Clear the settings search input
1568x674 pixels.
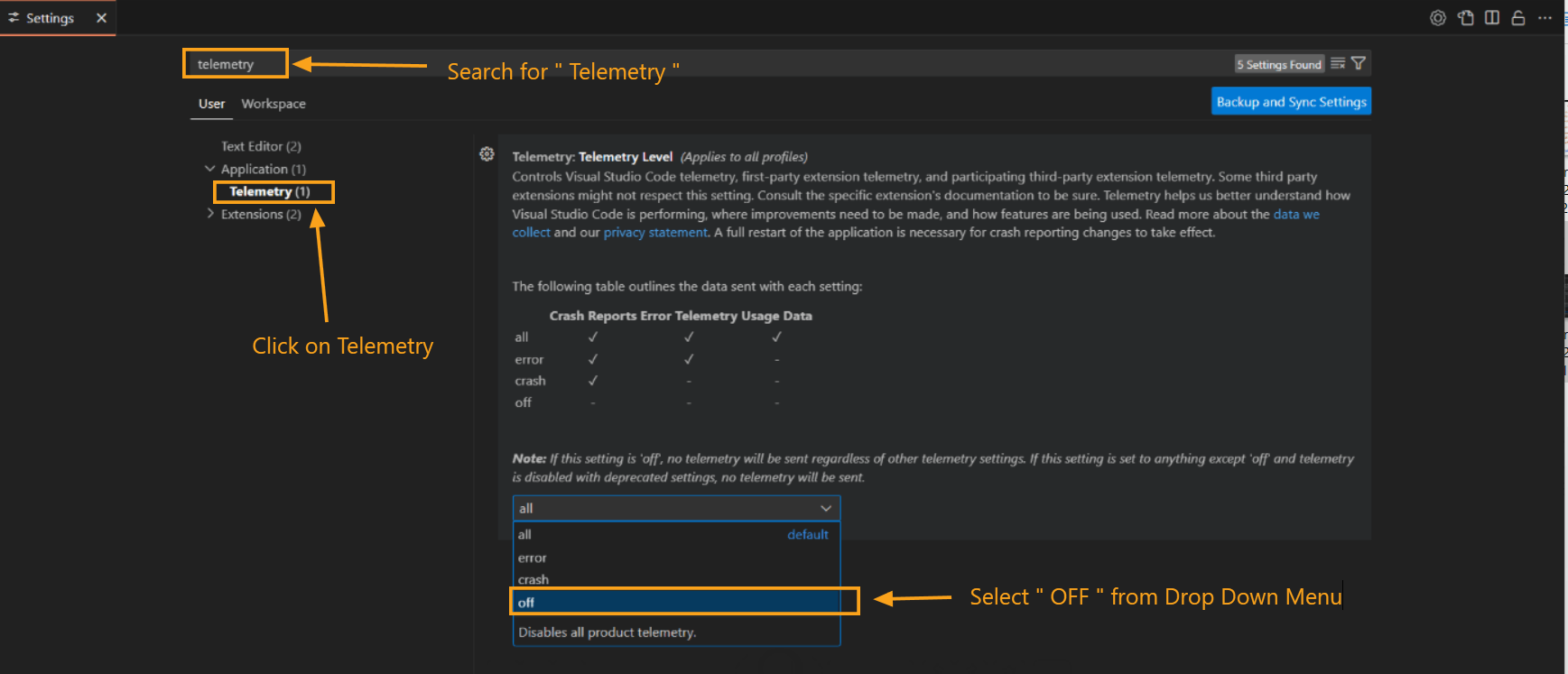pos(1338,63)
